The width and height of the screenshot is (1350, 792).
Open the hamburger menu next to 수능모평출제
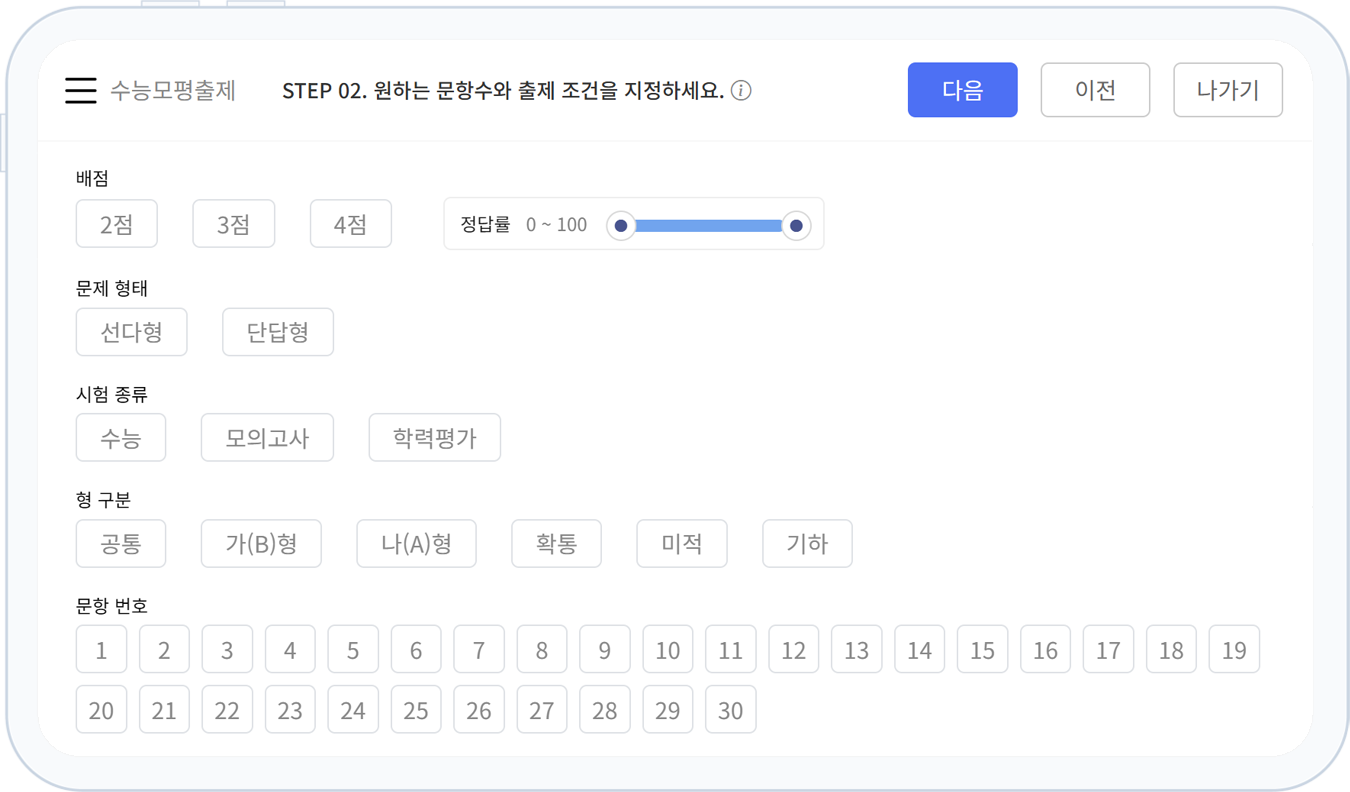pos(80,90)
